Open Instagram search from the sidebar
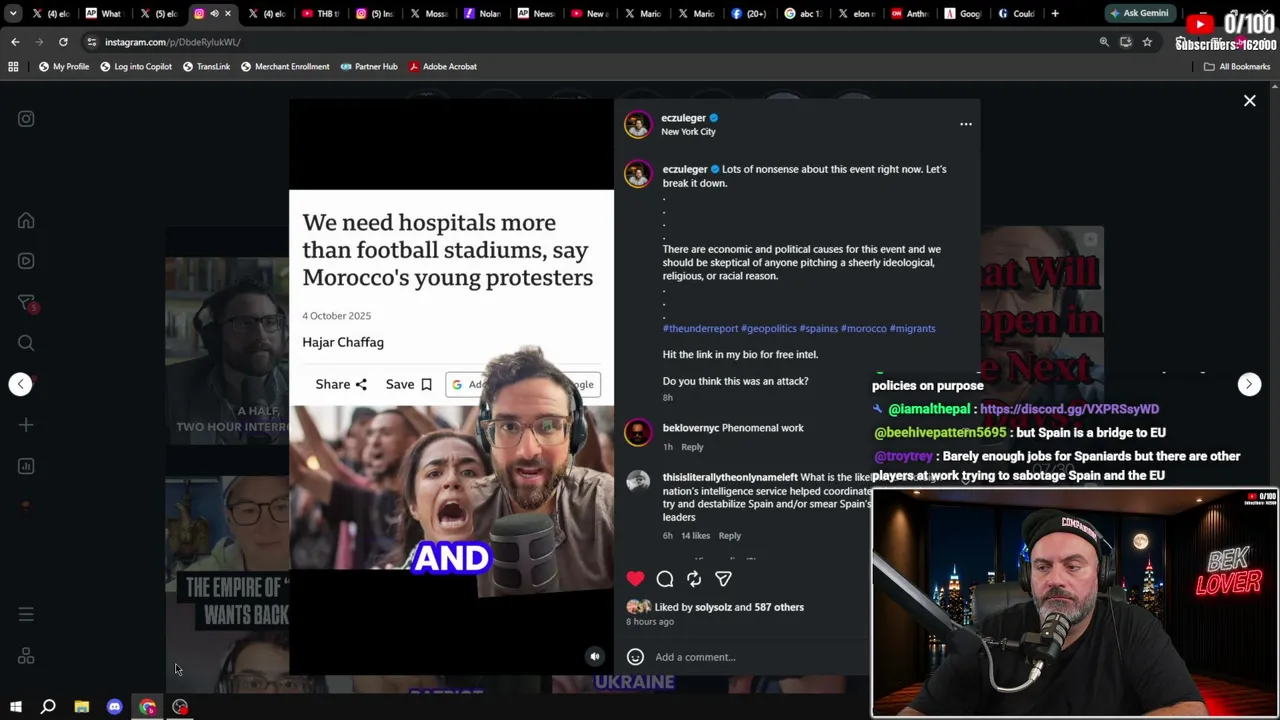The width and height of the screenshot is (1280, 720). (x=26, y=344)
